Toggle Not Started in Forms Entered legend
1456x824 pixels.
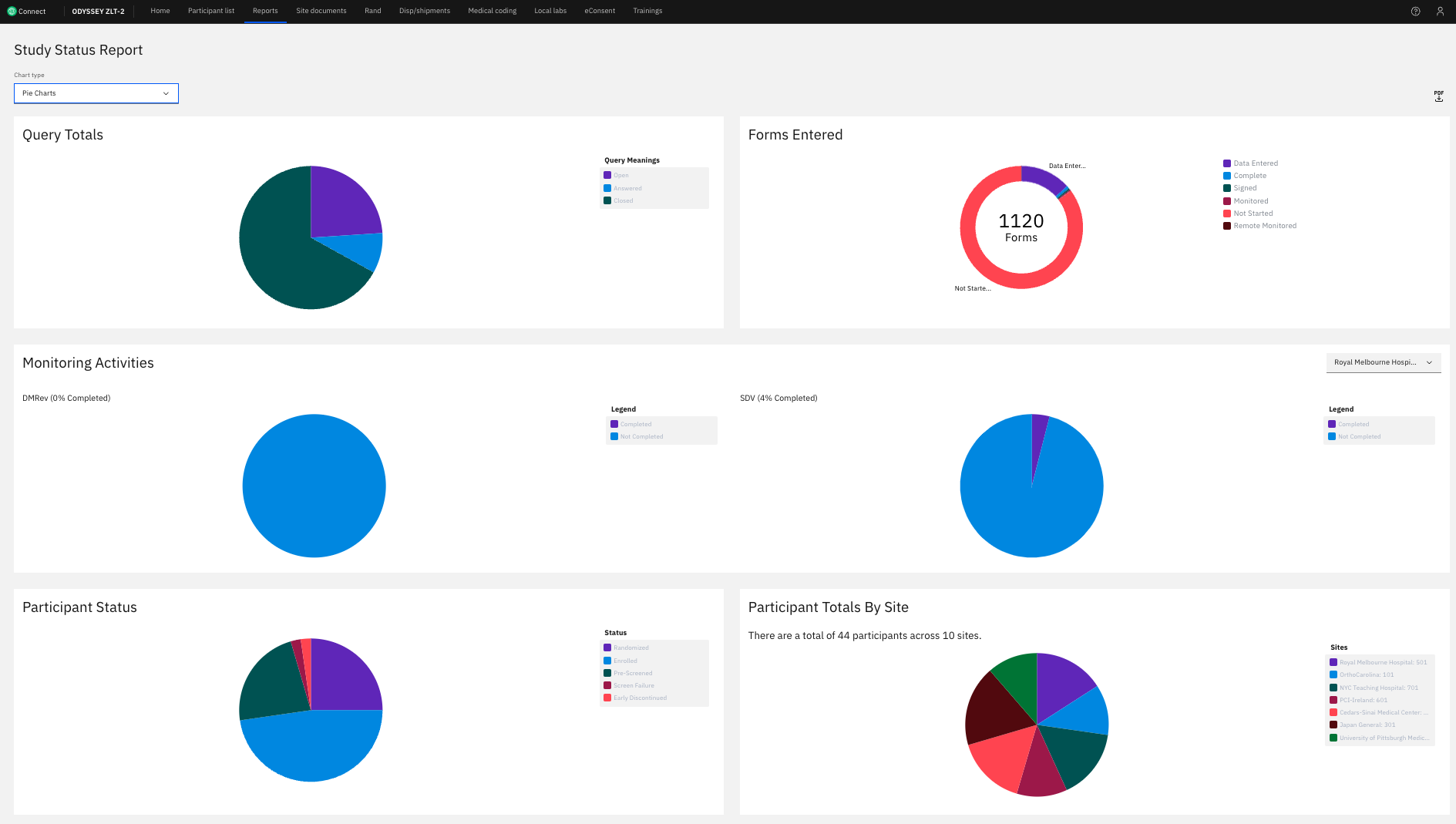1248,214
